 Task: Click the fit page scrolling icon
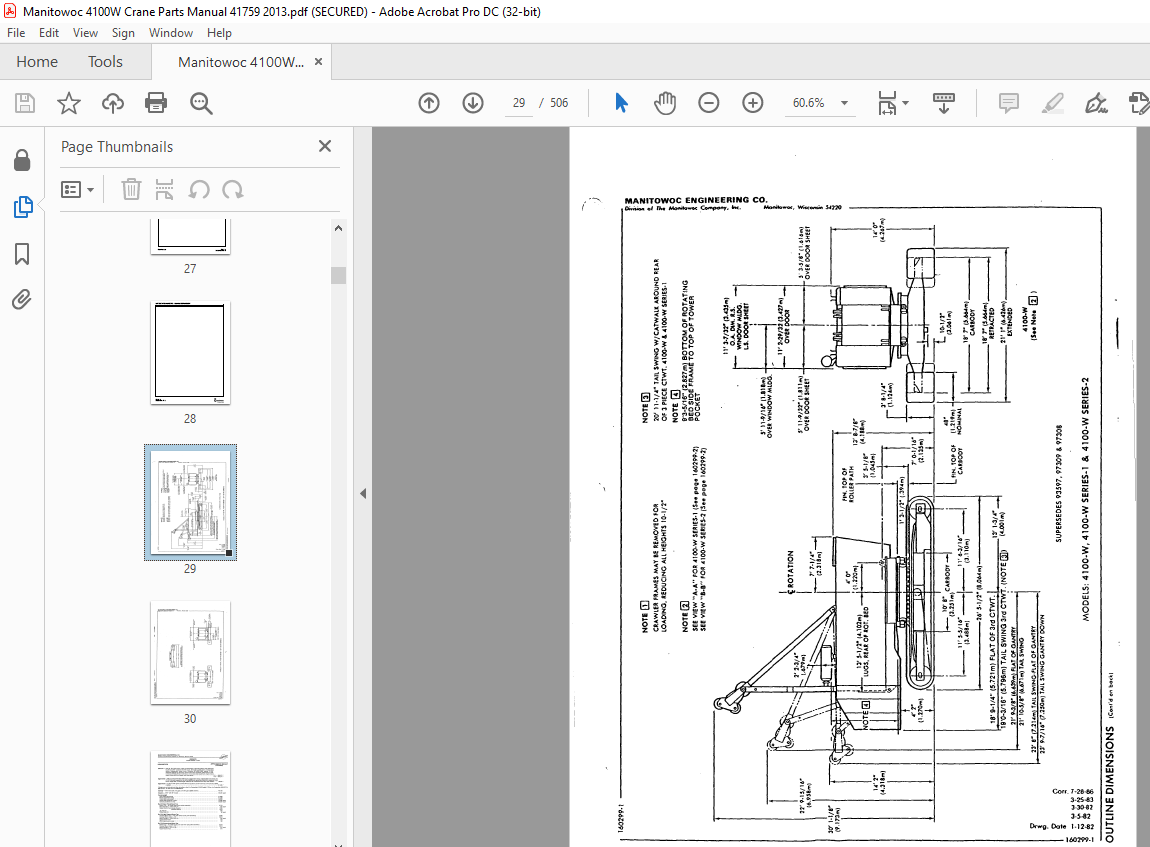click(887, 103)
